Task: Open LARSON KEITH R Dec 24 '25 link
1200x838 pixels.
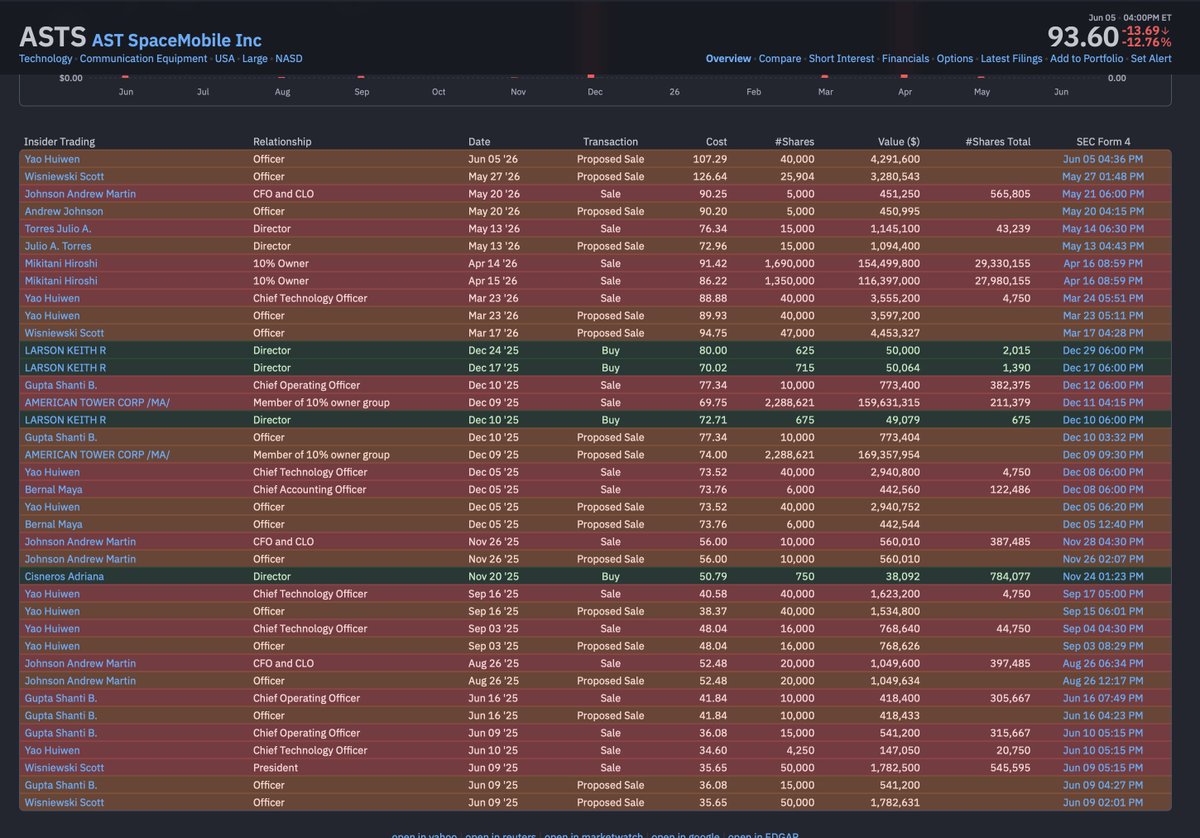Action: pyautogui.click(x=65, y=350)
